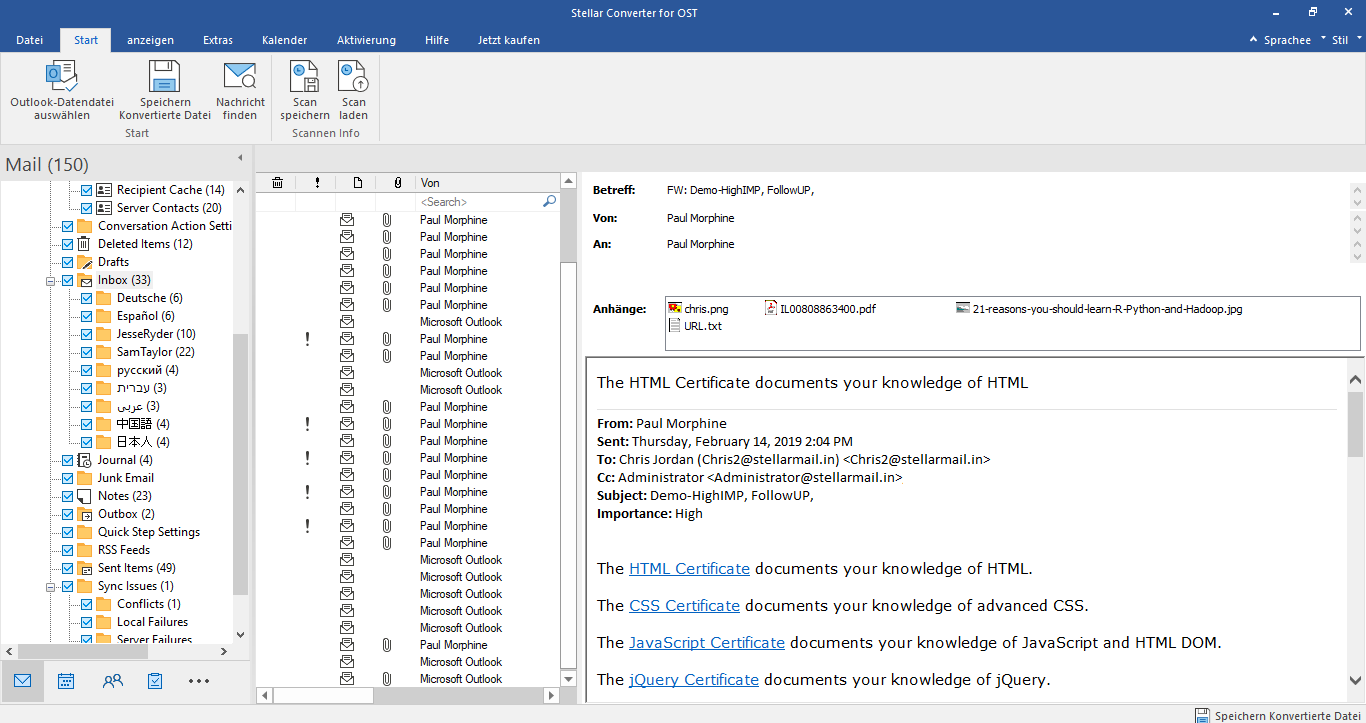Click search magnifier icon in Von filter

point(549,201)
